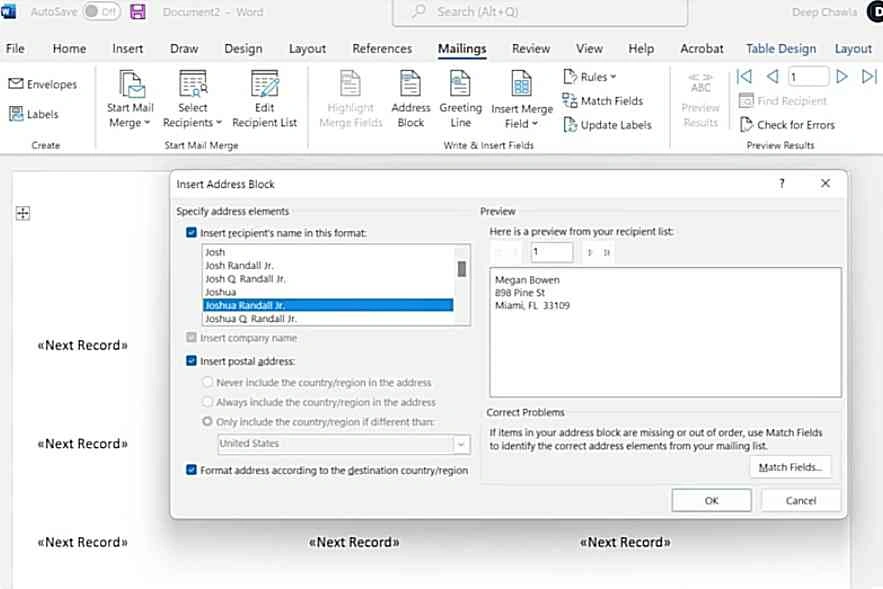Click the dialog preview record number field
Viewport: 883px width, 589px height.
[551, 252]
